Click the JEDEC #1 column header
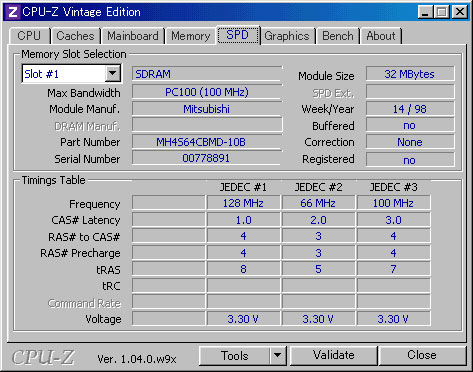 click(243, 187)
